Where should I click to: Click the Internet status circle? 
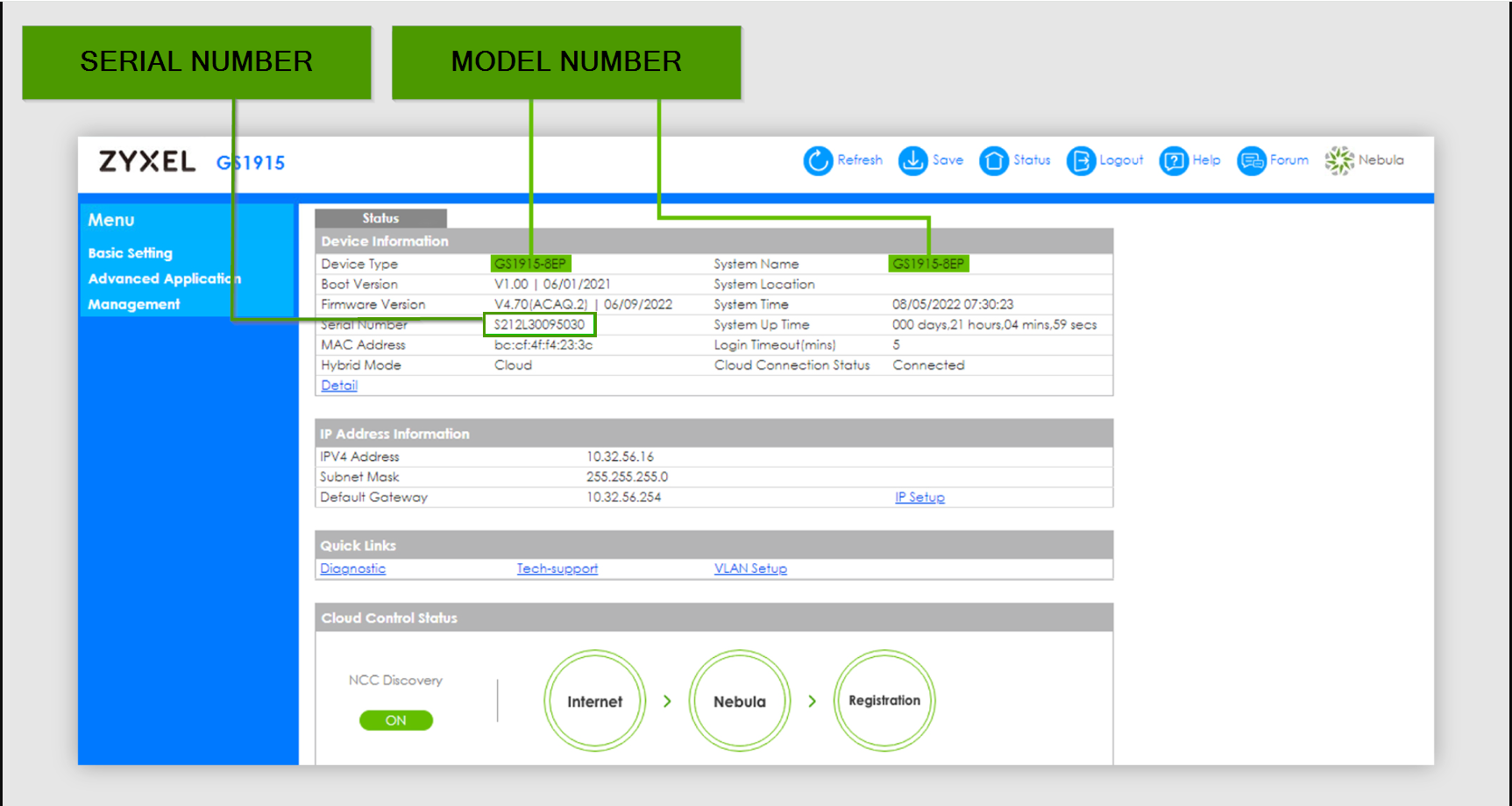point(595,701)
